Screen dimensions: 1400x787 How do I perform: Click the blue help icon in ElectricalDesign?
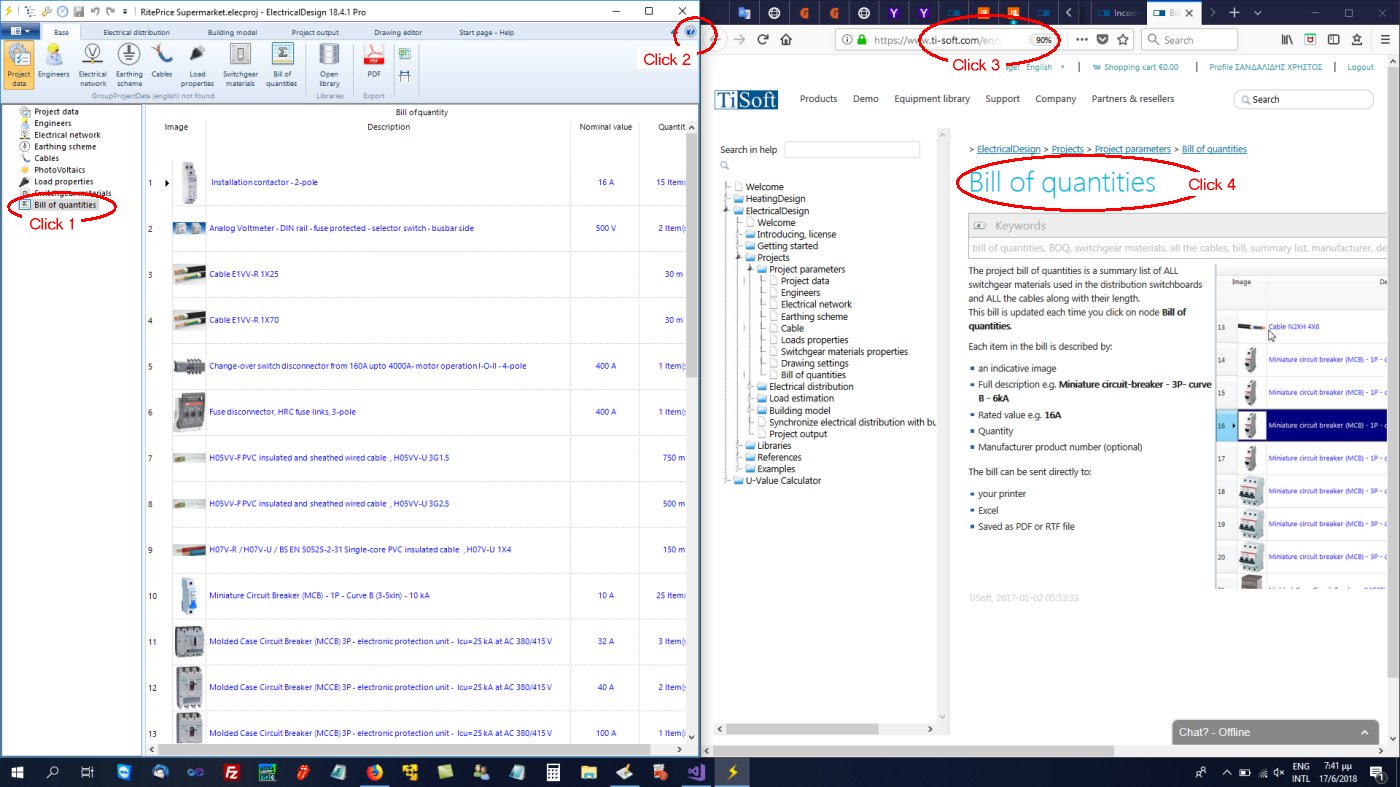[x=690, y=33]
